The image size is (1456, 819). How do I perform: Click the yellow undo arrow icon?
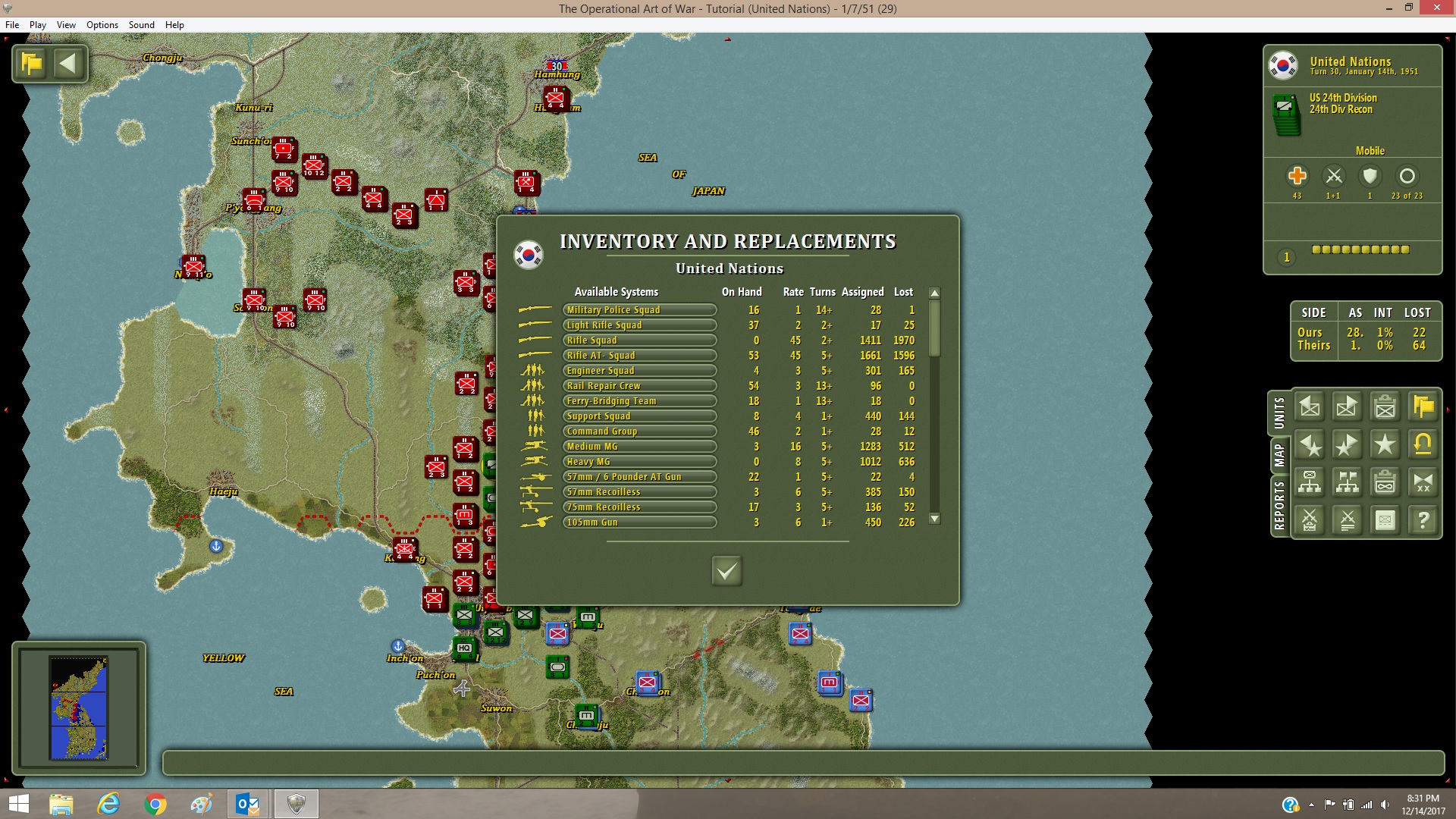pos(1423,445)
